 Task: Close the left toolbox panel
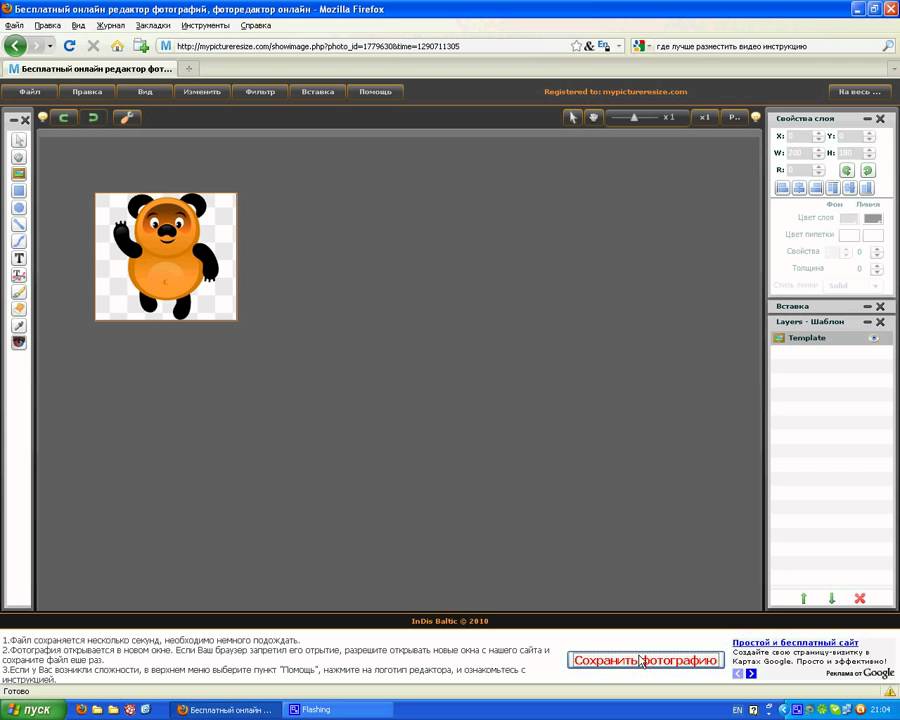click(x=25, y=120)
